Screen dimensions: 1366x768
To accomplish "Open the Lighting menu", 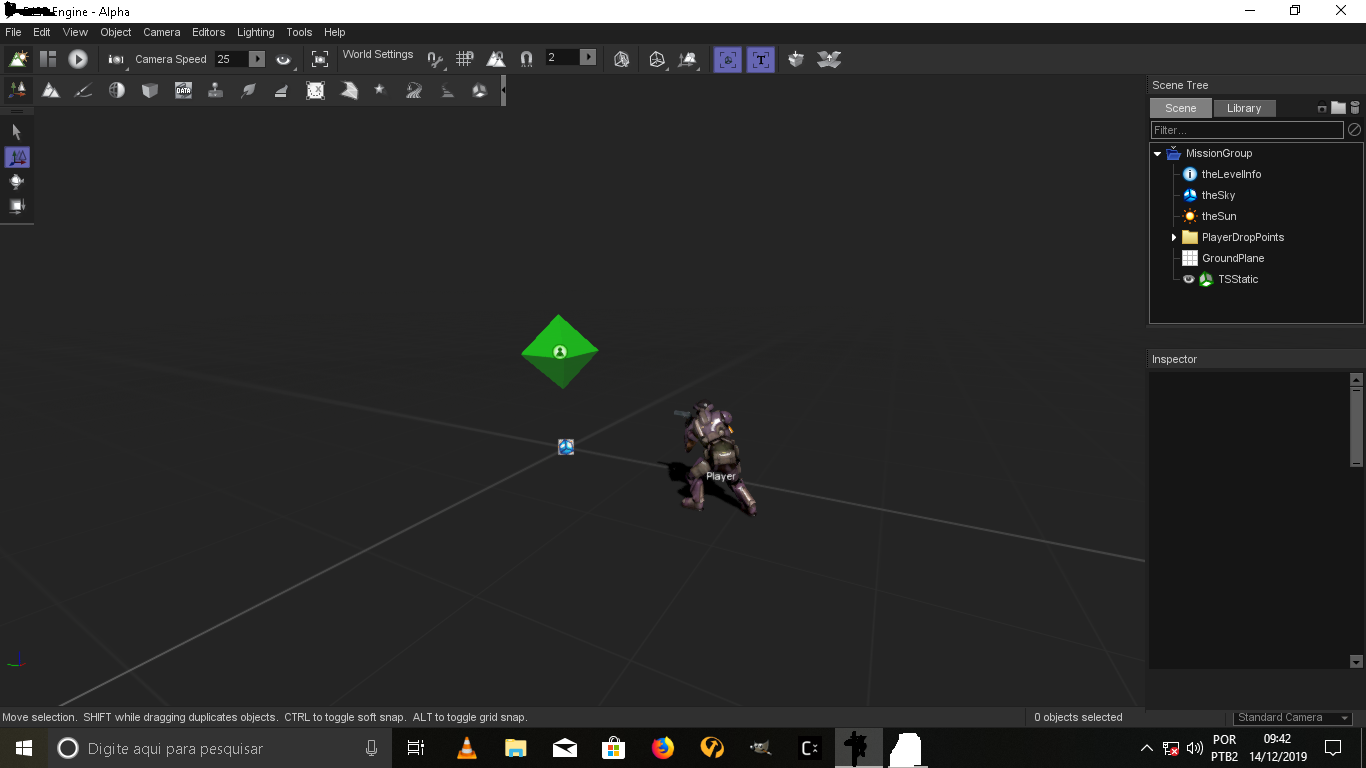I will pos(255,32).
